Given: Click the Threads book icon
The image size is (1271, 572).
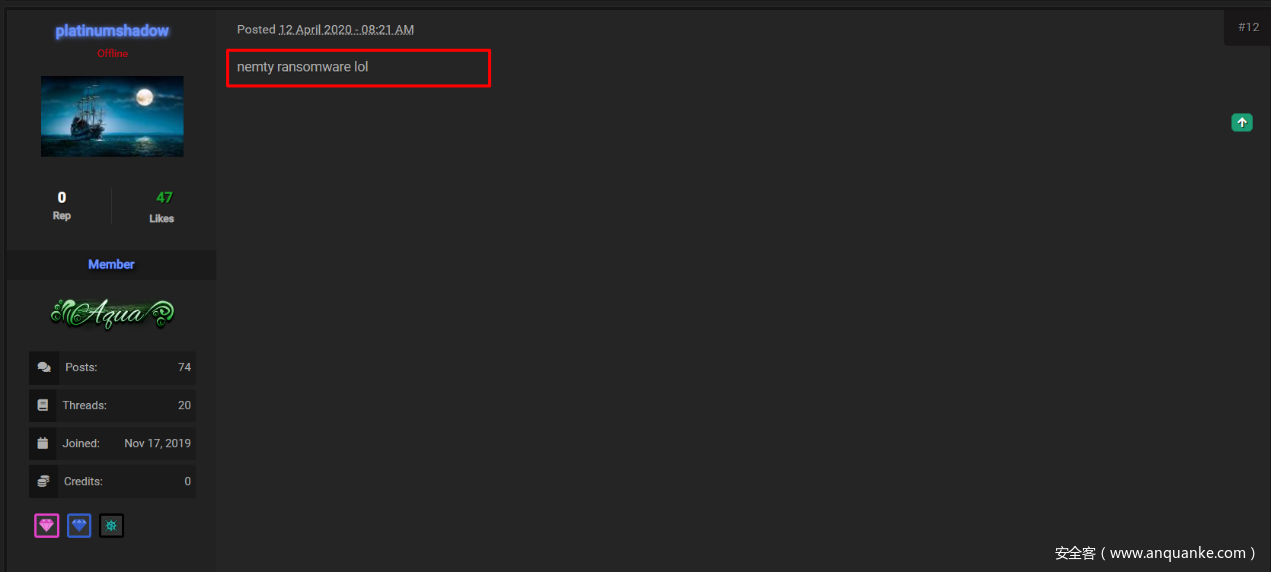Looking at the screenshot, I should tap(43, 406).
